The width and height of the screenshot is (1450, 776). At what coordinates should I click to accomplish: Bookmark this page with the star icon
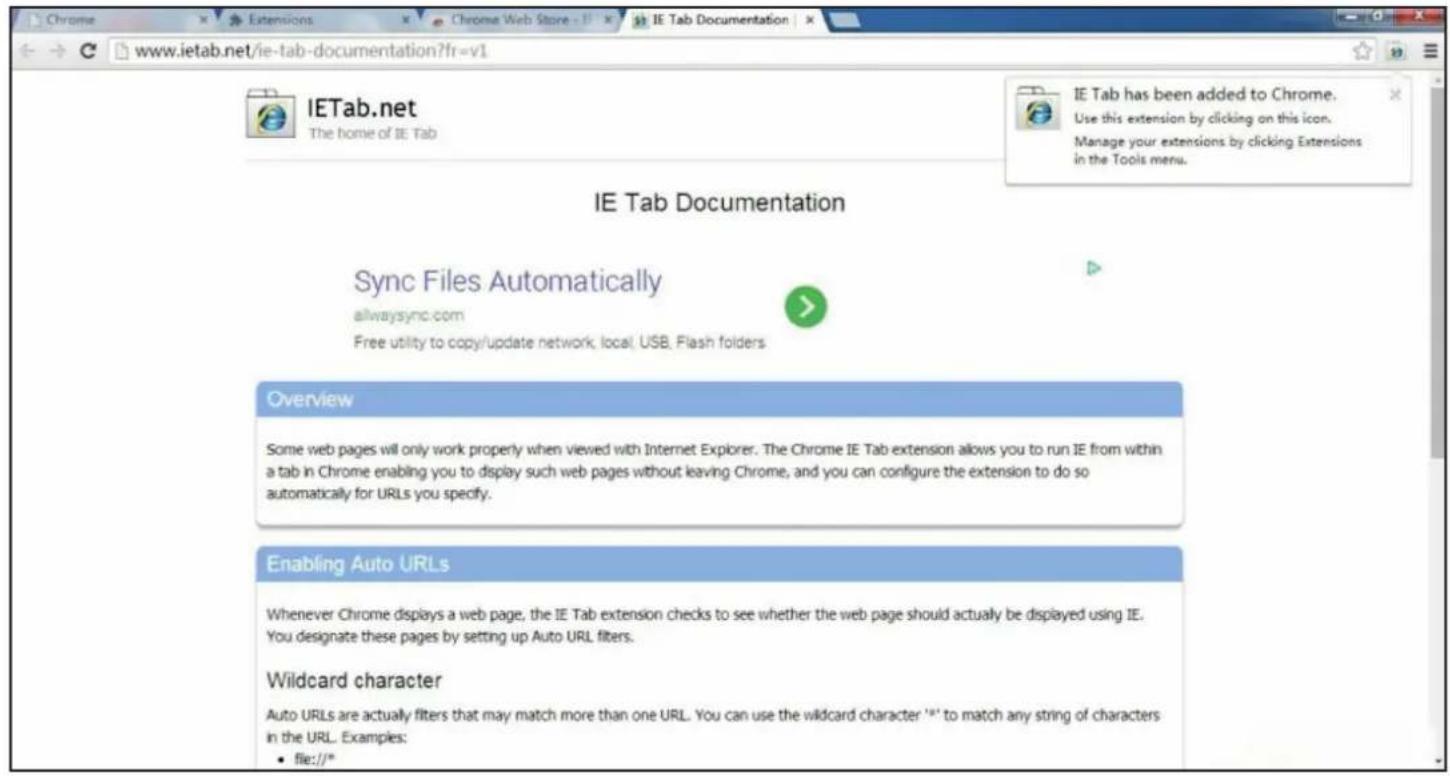point(1364,52)
